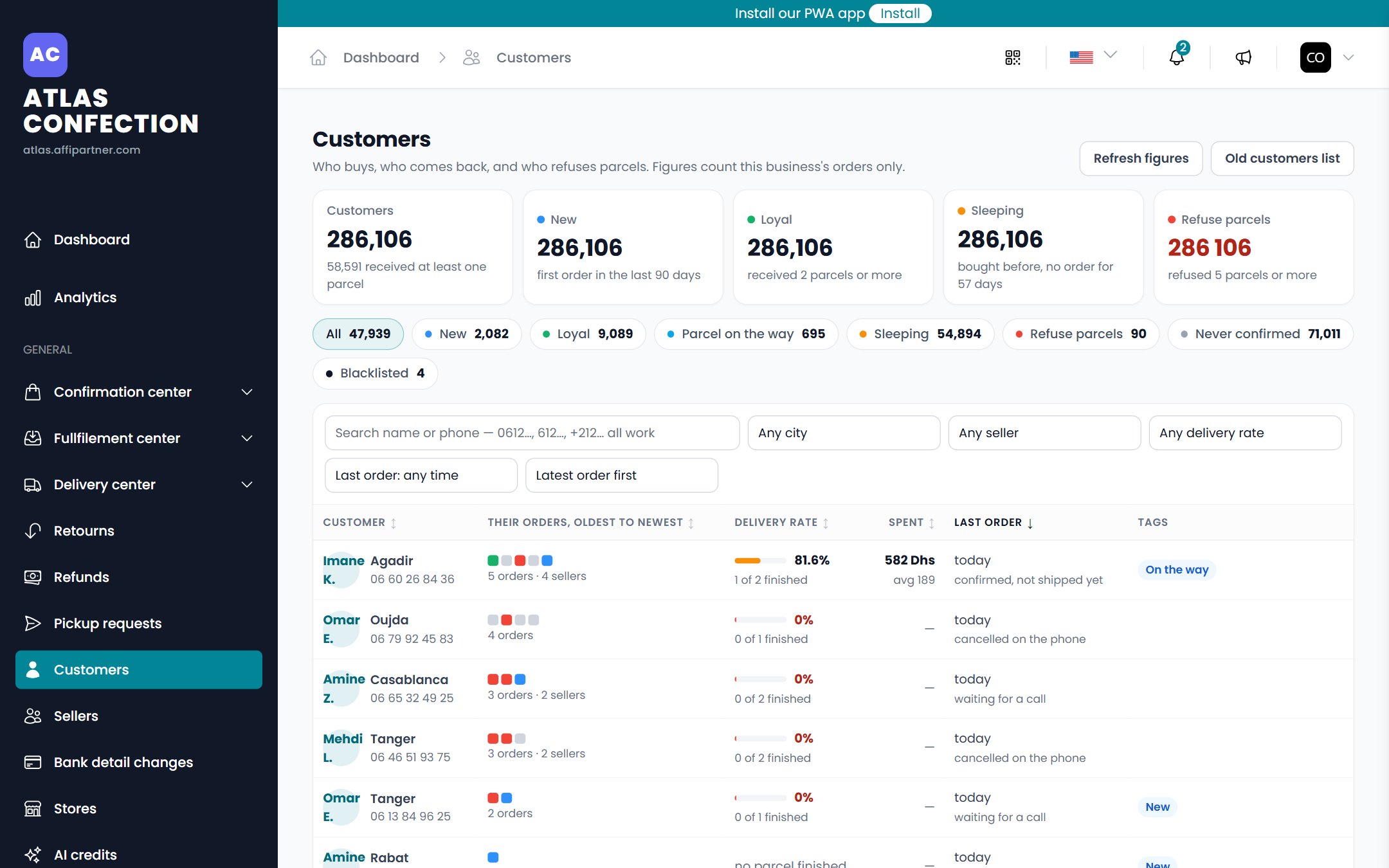
Task: Click the CO account avatar
Action: coord(1315,57)
